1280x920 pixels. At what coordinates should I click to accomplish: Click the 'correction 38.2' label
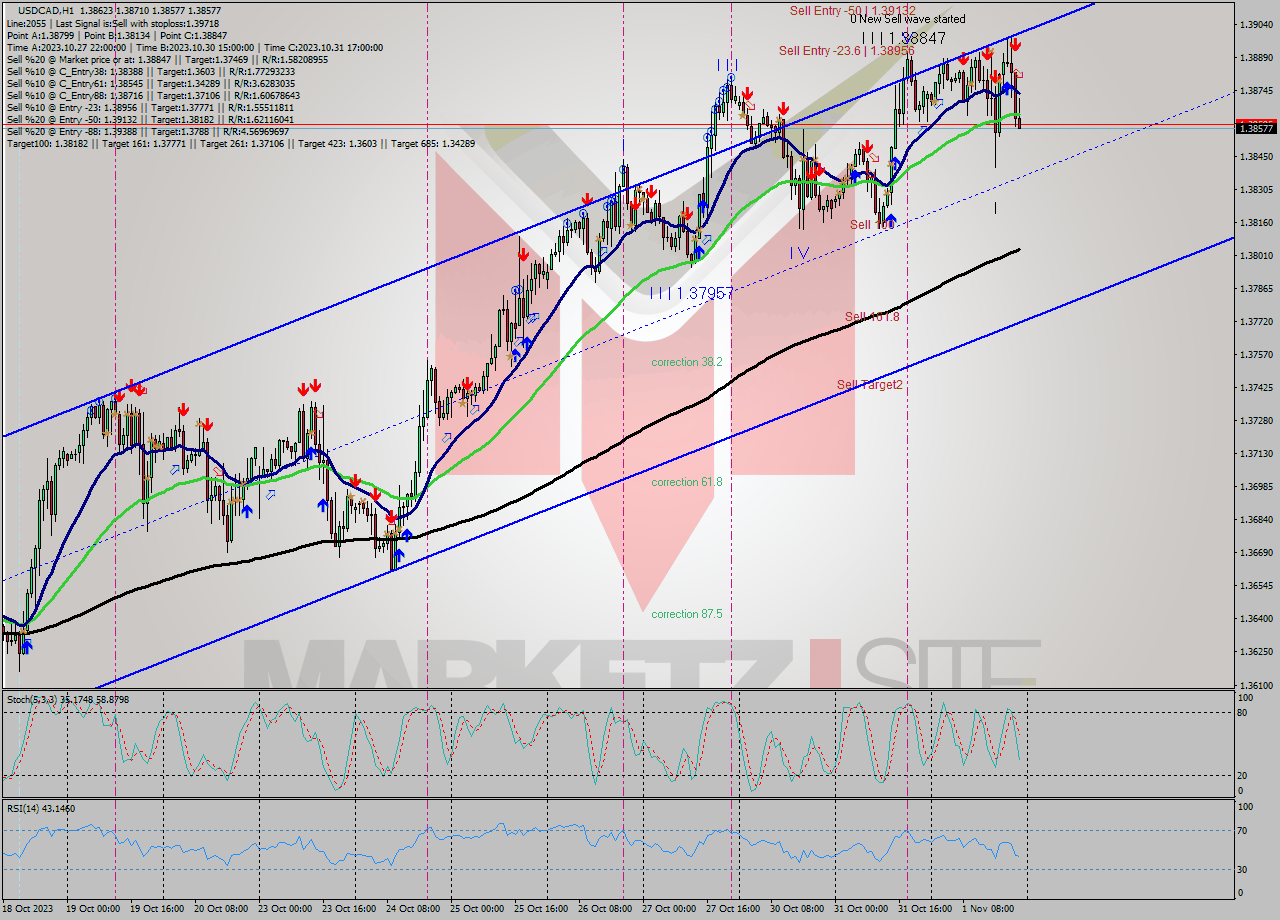coord(686,362)
